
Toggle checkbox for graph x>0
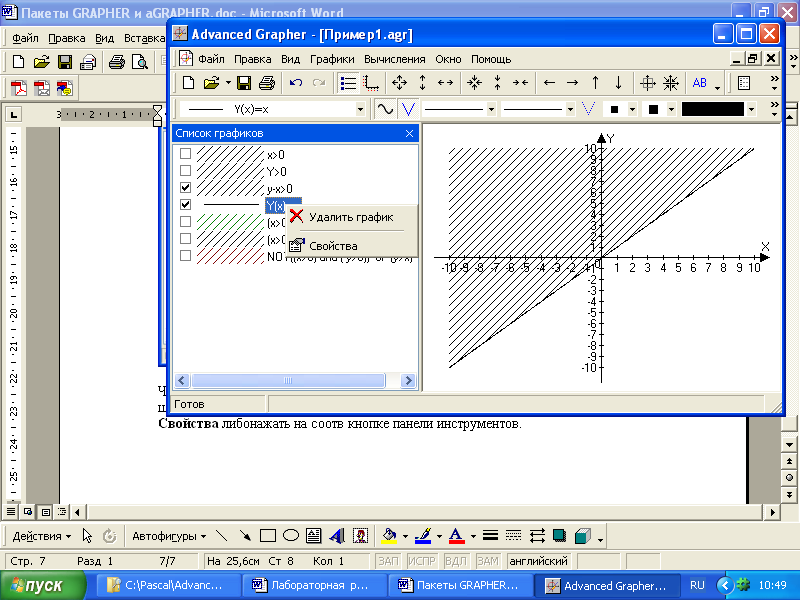coord(185,154)
